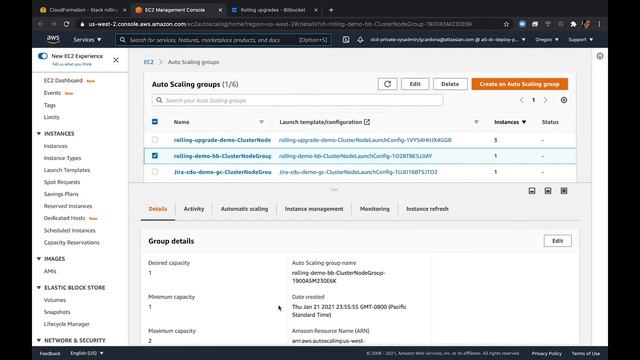640x360 pixels.
Task: Click Create an Auto Scaling group button
Action: [520, 84]
